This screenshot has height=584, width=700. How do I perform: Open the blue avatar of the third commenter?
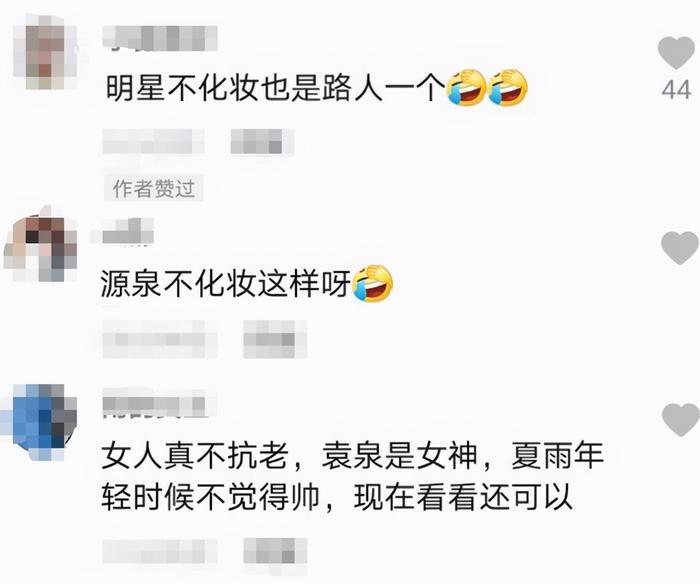pos(38,422)
